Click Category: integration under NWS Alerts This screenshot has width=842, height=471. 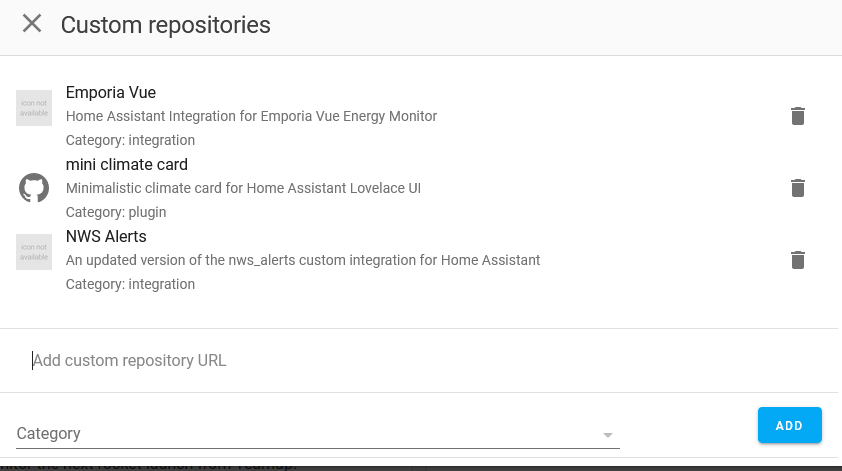(130, 284)
